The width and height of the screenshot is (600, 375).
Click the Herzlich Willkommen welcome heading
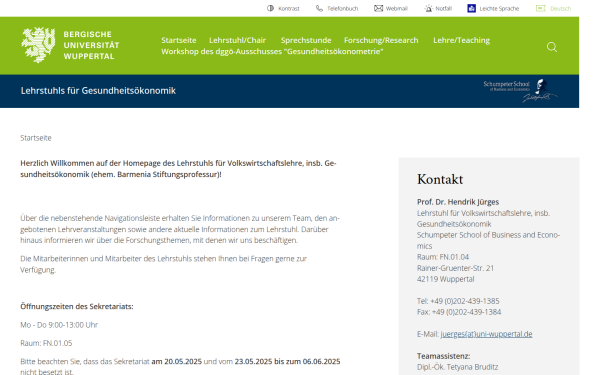(178, 169)
